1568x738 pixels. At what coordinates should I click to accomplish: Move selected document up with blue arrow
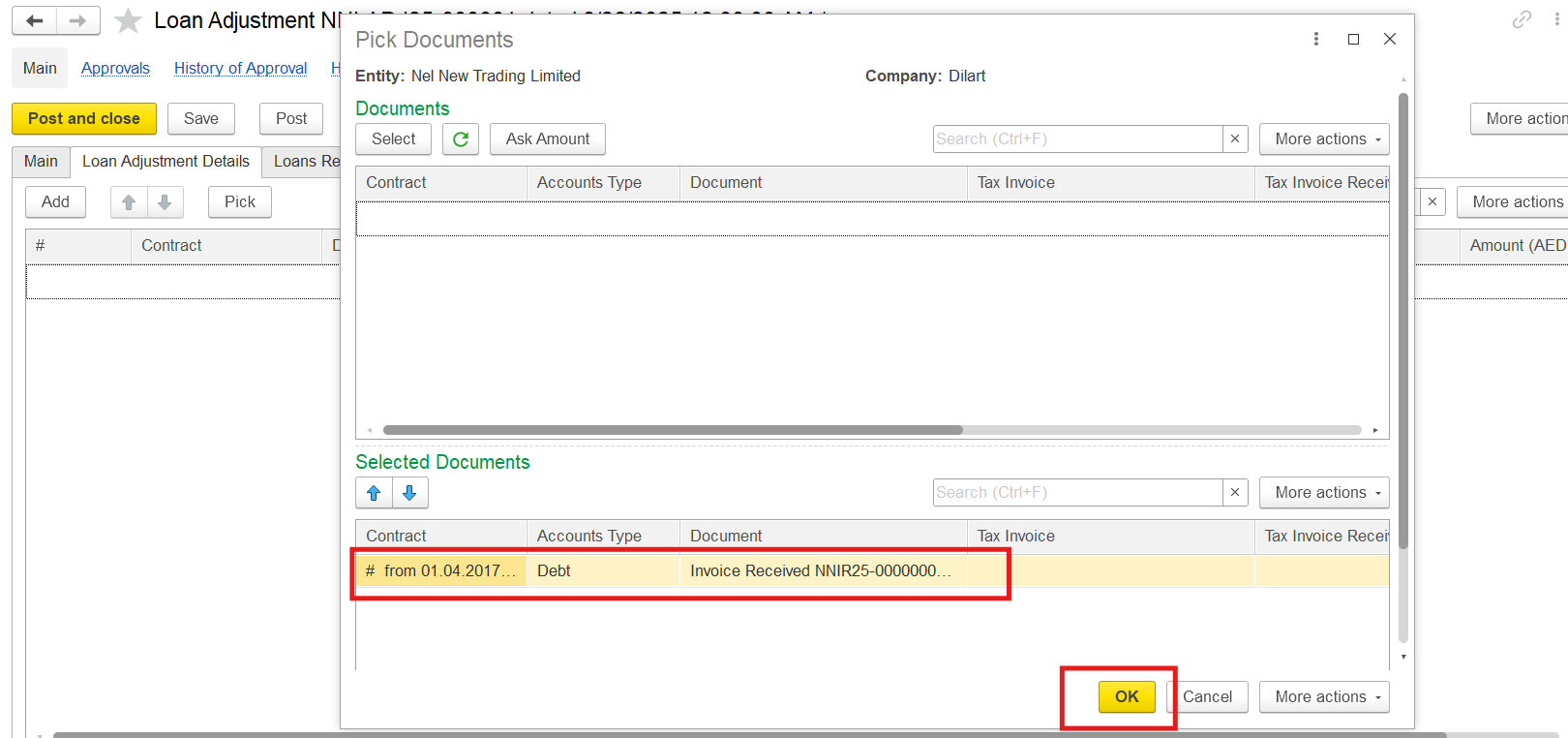tap(374, 493)
